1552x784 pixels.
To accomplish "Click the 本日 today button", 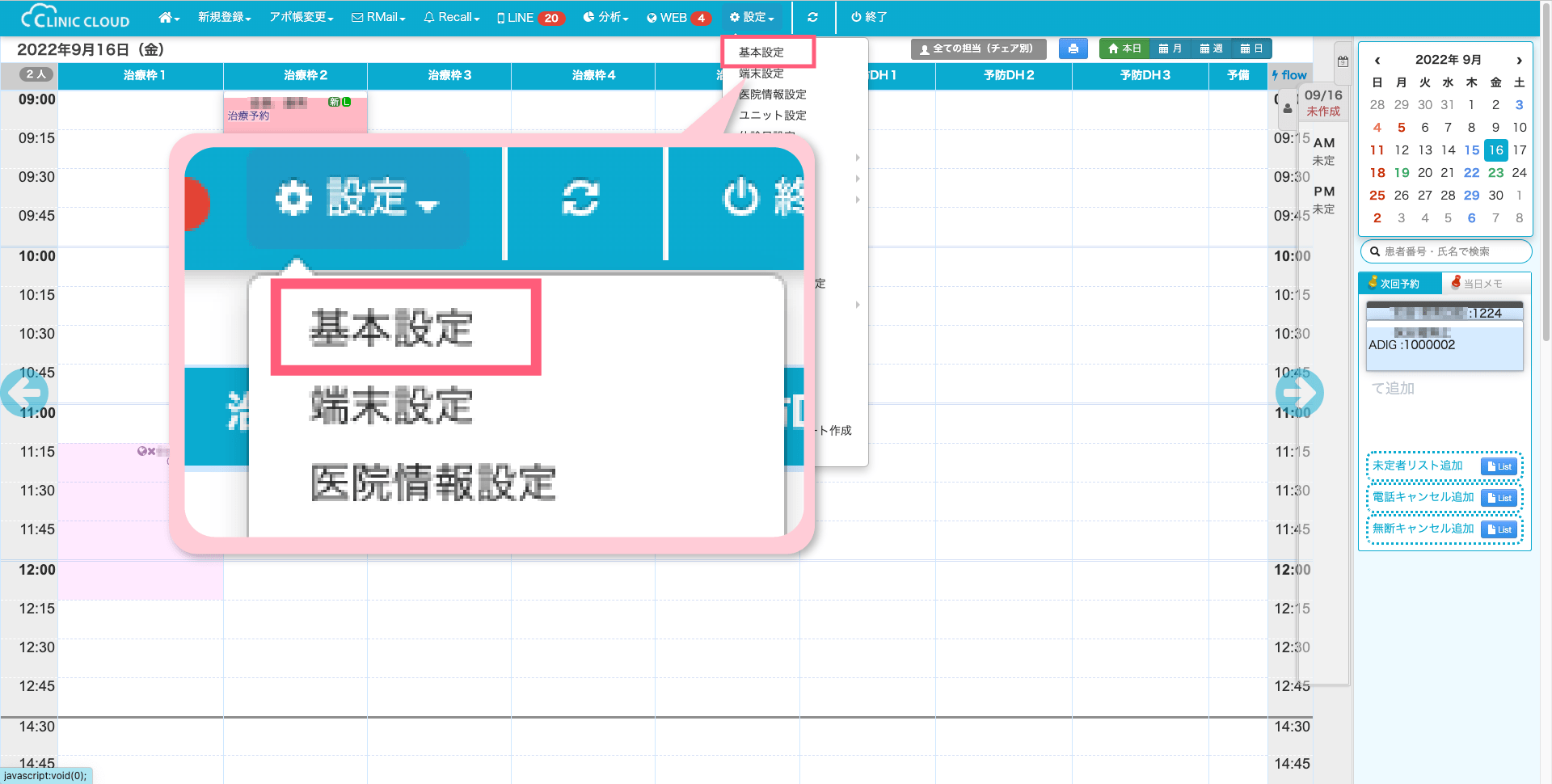I will tap(1124, 48).
